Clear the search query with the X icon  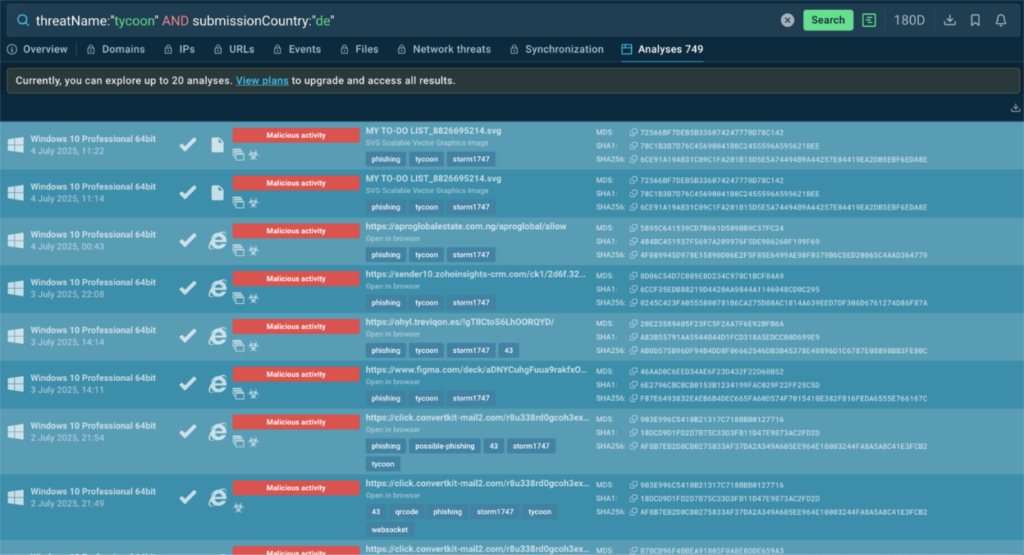788,20
